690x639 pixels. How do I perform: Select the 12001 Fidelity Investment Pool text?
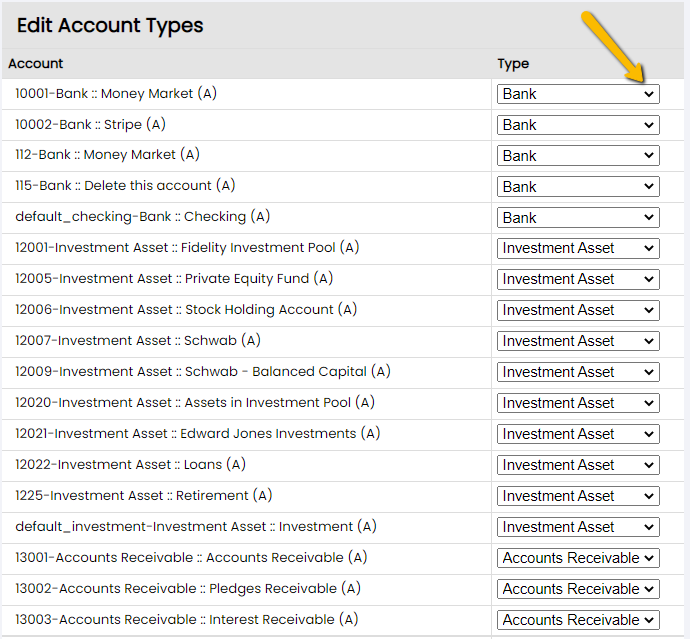[x=187, y=247]
